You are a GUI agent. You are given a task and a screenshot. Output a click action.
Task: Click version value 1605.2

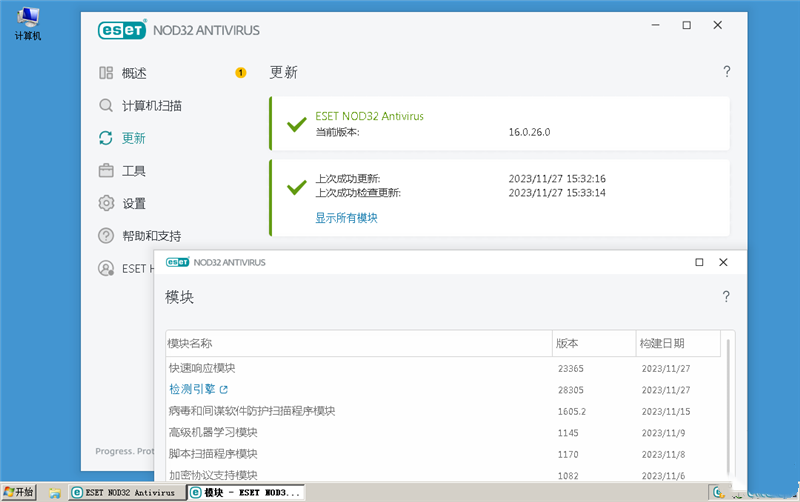pos(572,411)
